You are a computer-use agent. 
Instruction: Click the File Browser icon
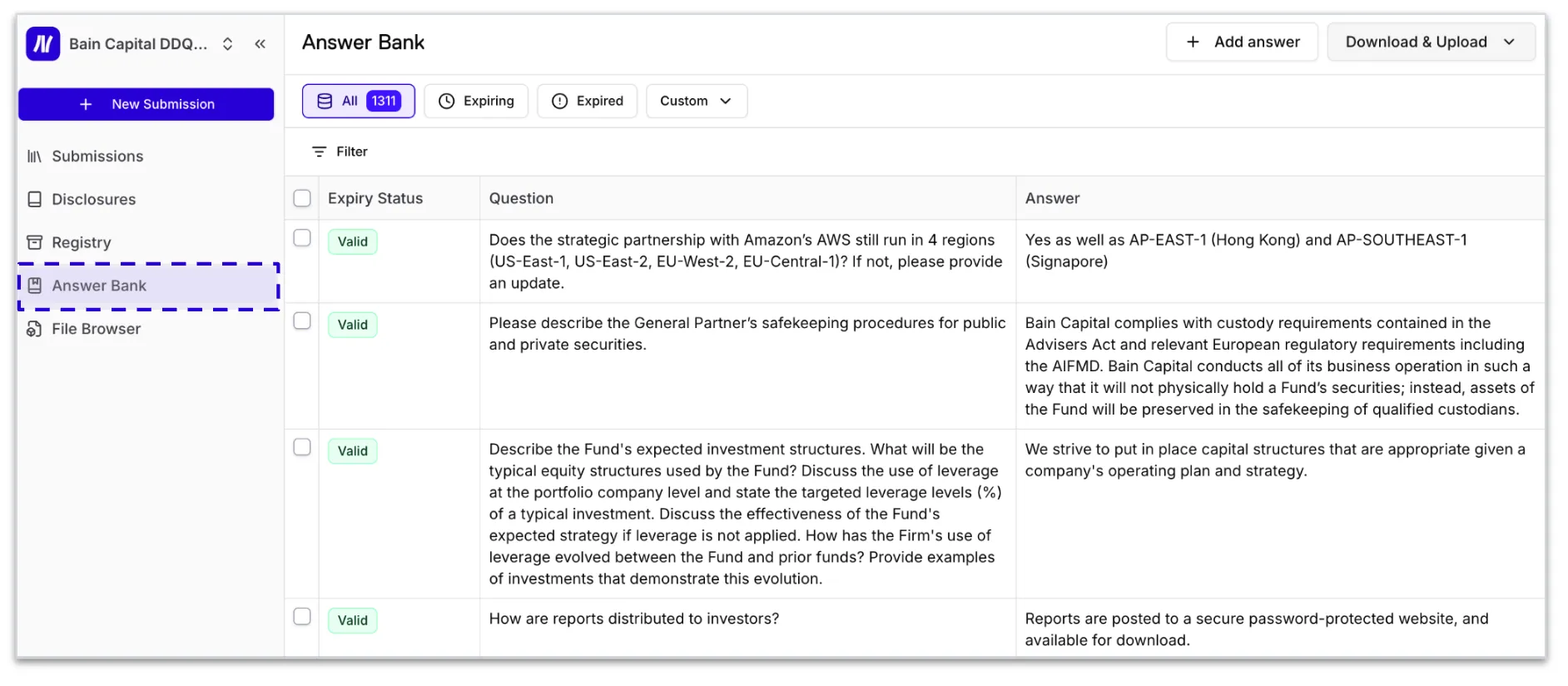point(34,330)
